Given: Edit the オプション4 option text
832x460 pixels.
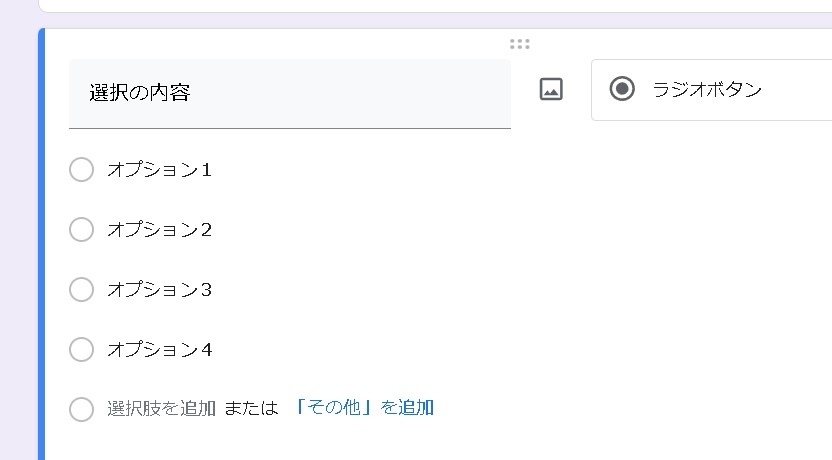Looking at the screenshot, I should tap(160, 350).
